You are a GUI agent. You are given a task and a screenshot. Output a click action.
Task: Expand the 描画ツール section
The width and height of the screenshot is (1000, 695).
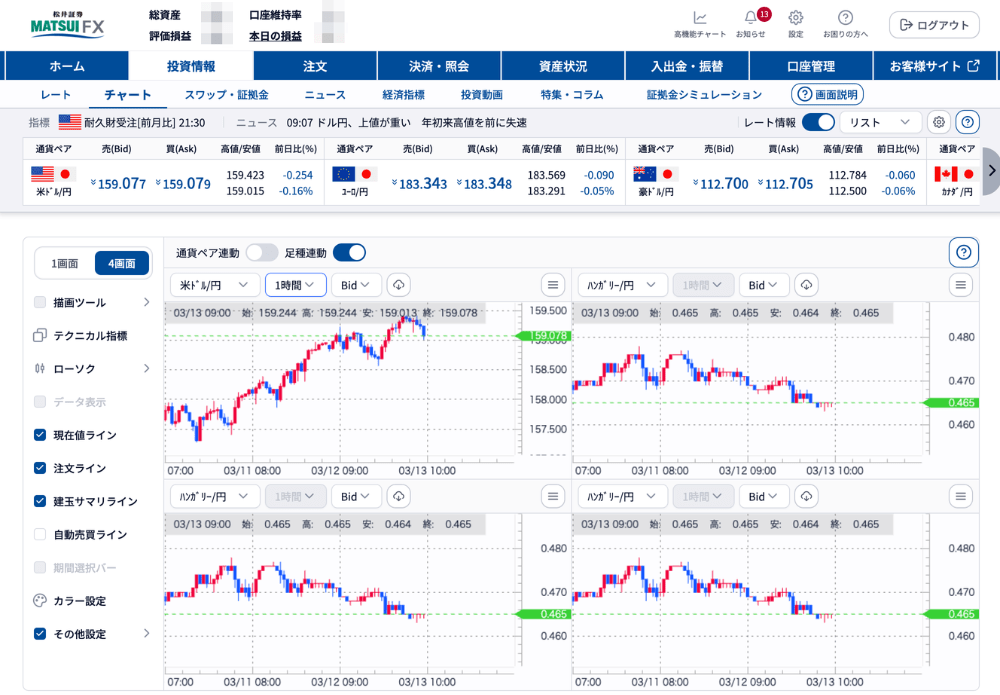(x=90, y=302)
